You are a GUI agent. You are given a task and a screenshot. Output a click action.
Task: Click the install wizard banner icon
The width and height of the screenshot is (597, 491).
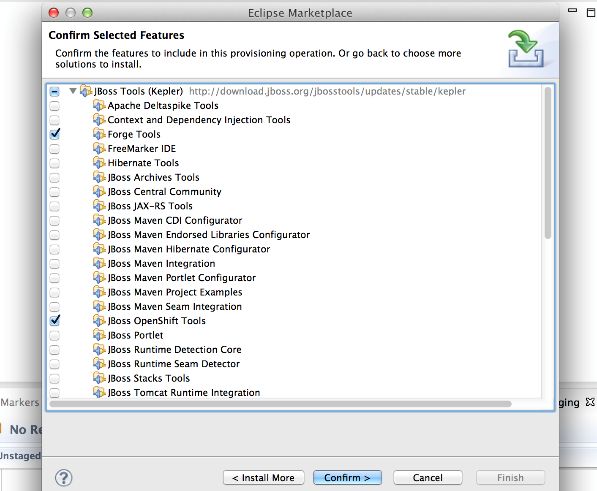(526, 49)
